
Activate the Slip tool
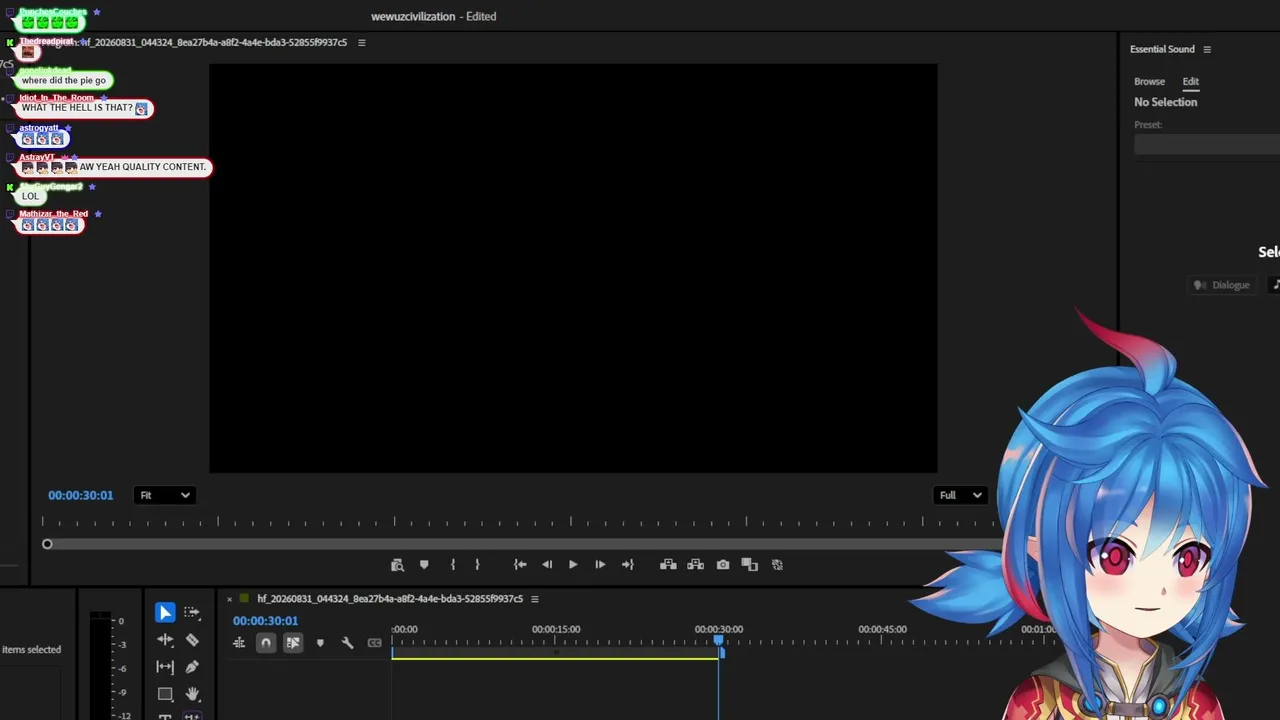[165, 667]
